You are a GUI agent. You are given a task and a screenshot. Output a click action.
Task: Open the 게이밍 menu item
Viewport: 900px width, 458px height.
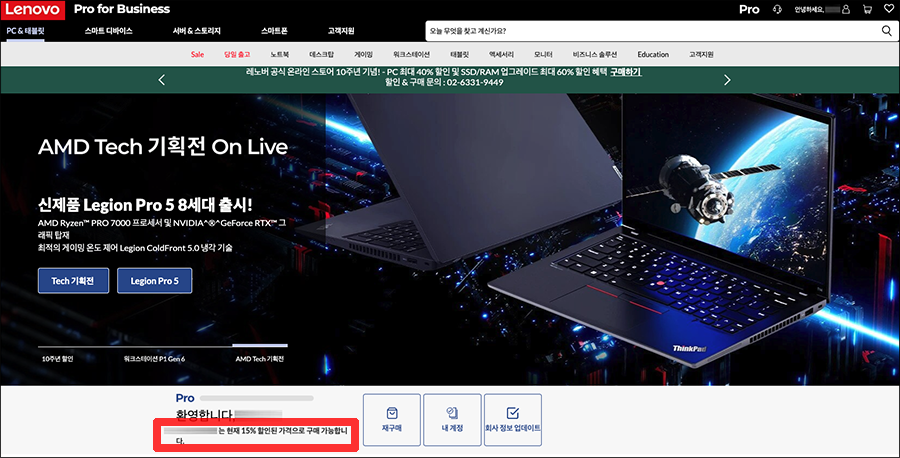click(x=363, y=55)
